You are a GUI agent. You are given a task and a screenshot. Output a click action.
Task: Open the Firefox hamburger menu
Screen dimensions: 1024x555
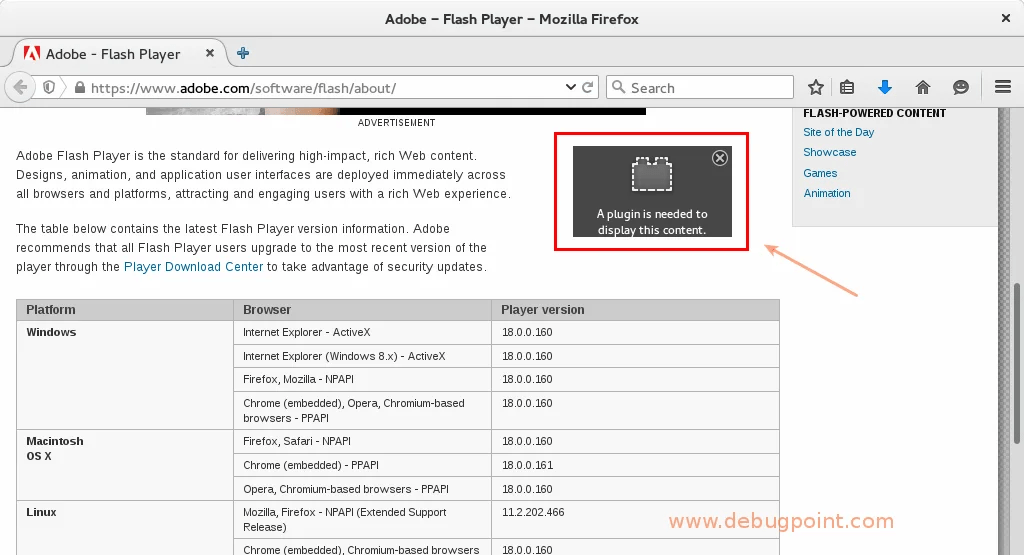[x=1003, y=87]
